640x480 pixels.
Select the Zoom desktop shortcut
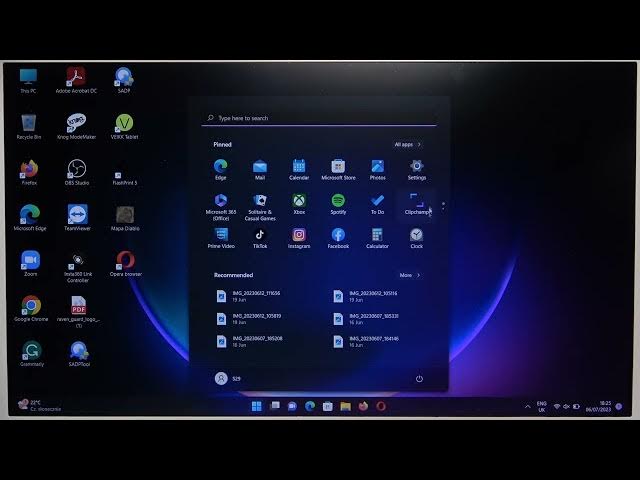[30, 263]
